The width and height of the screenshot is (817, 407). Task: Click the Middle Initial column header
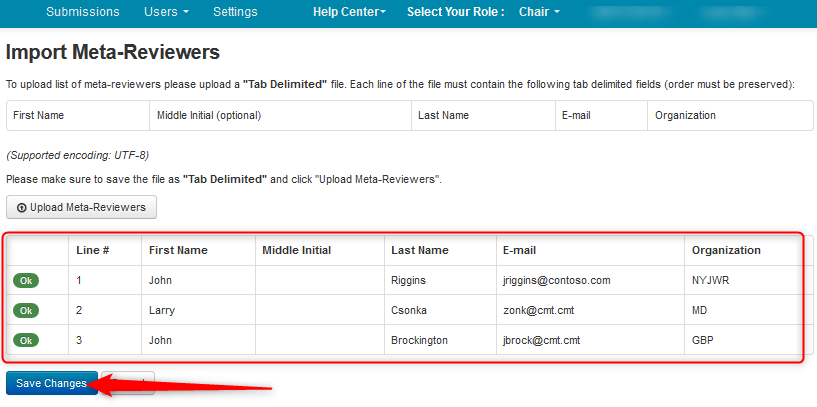[296, 250]
